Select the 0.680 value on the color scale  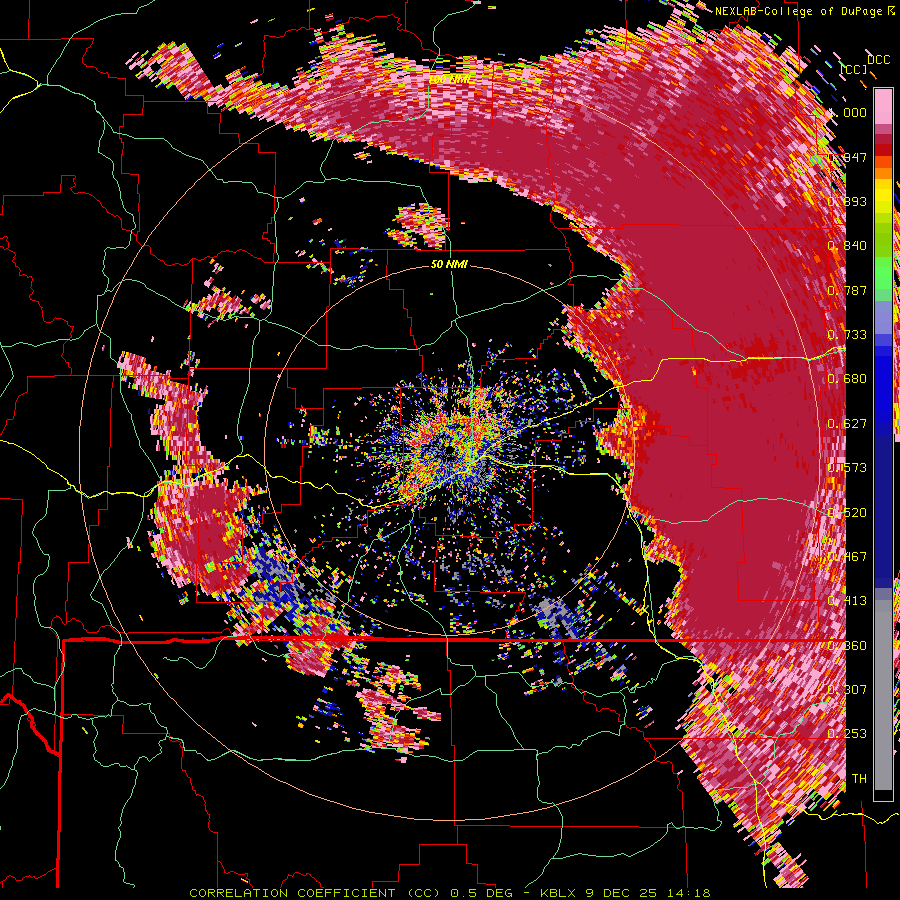pos(848,379)
